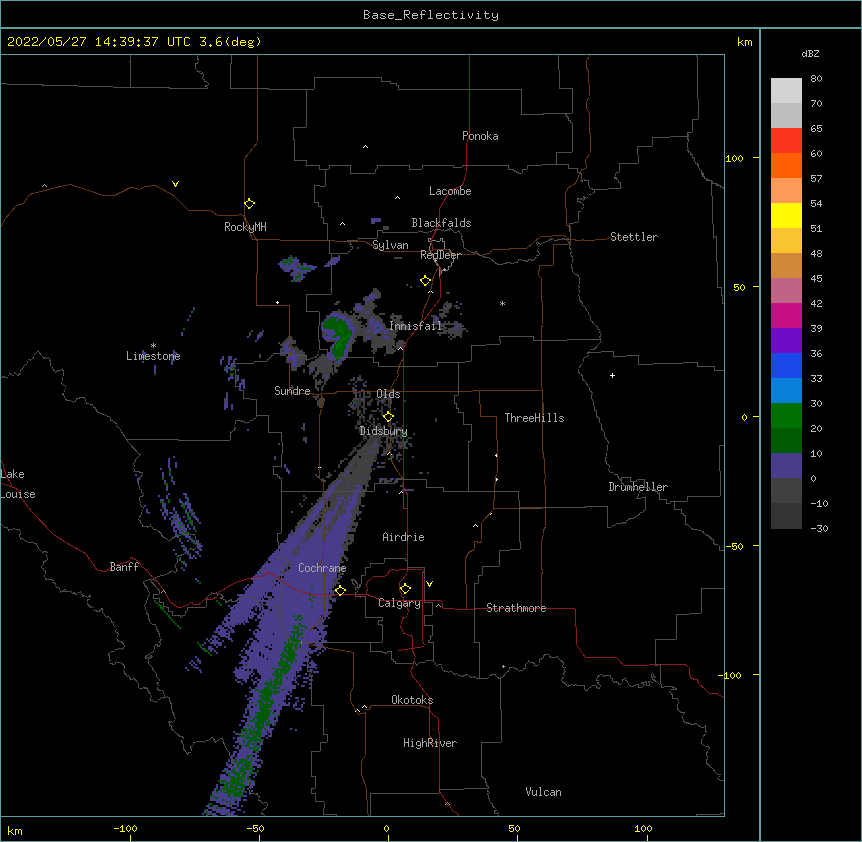This screenshot has height=842, width=862.
Task: Select the 80 dBZ white color swatch
Action: pos(786,91)
